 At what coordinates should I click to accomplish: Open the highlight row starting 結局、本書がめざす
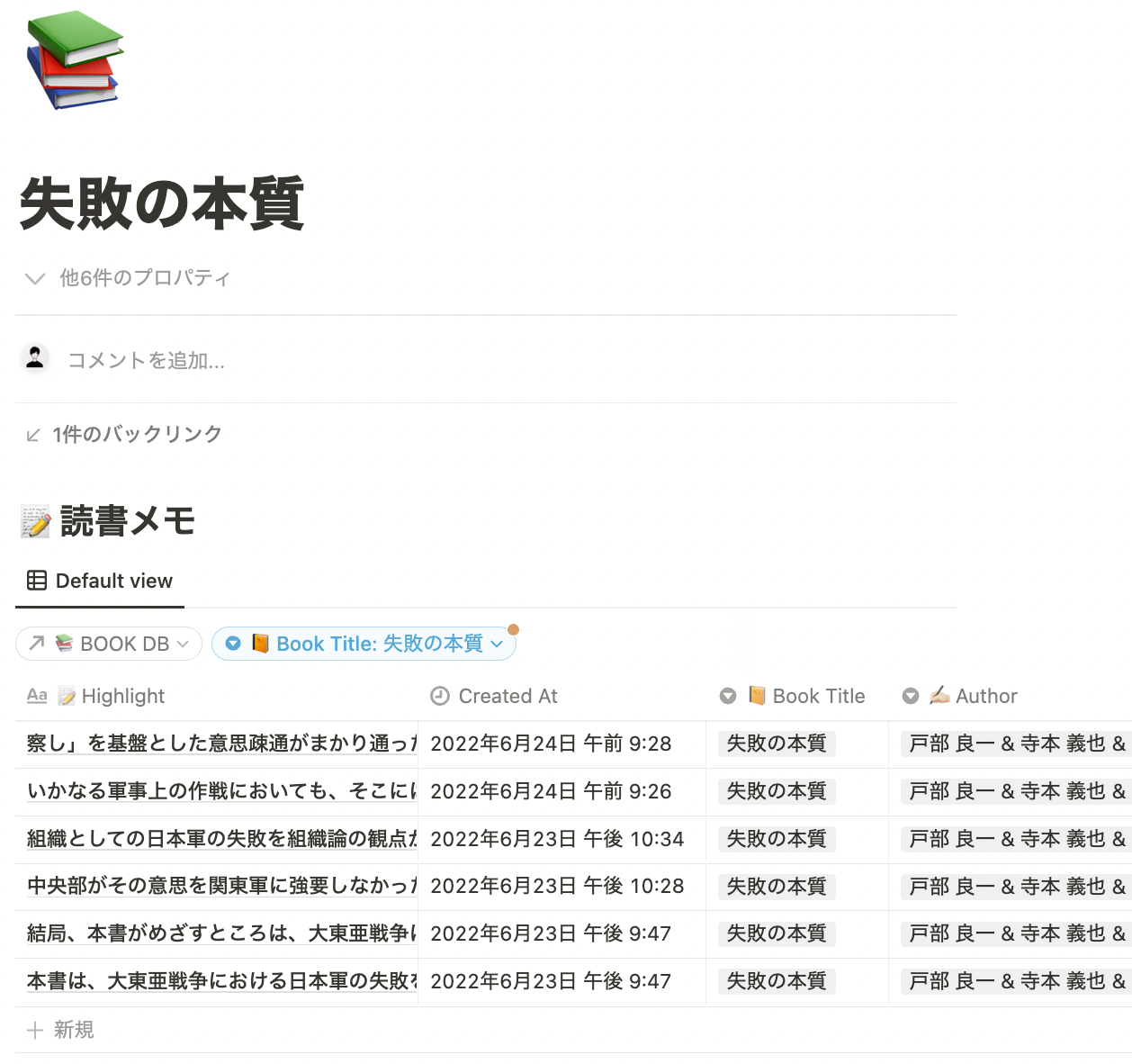pos(221,933)
